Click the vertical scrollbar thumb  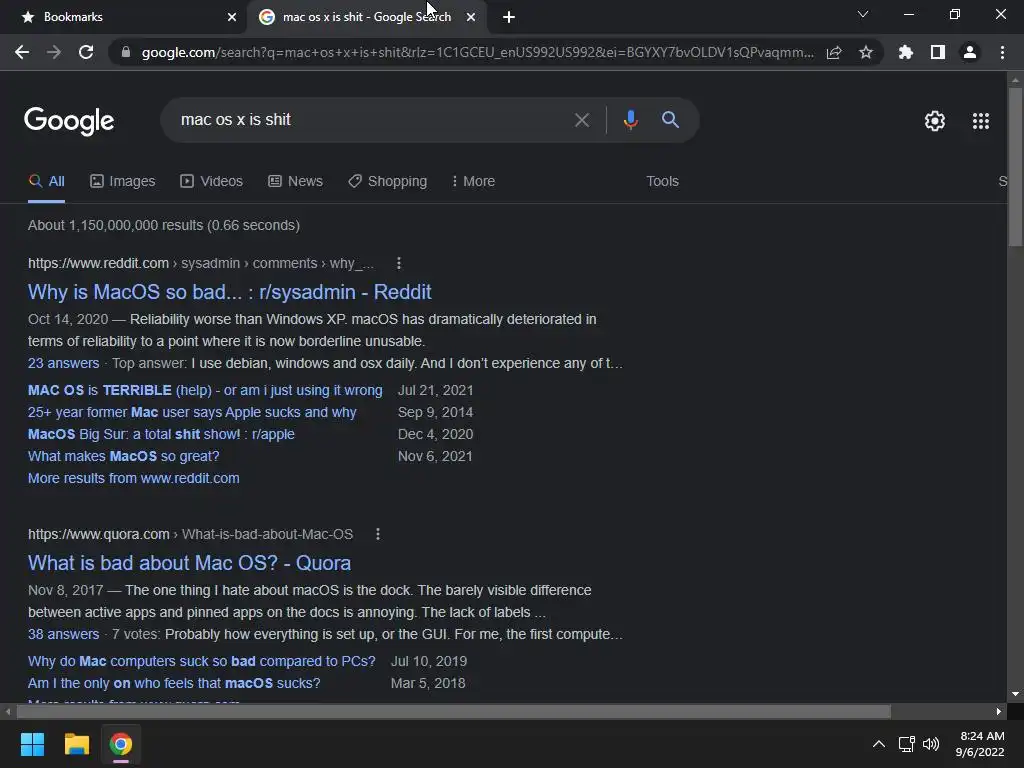tap(1015, 167)
